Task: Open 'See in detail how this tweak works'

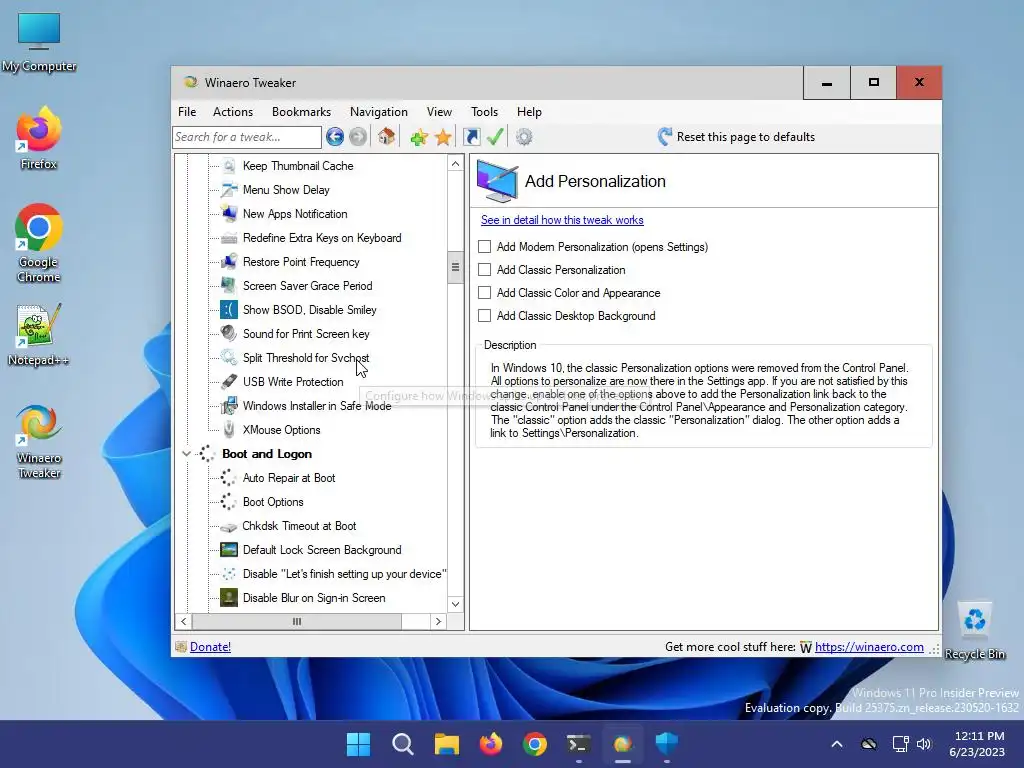Action: tap(562, 220)
